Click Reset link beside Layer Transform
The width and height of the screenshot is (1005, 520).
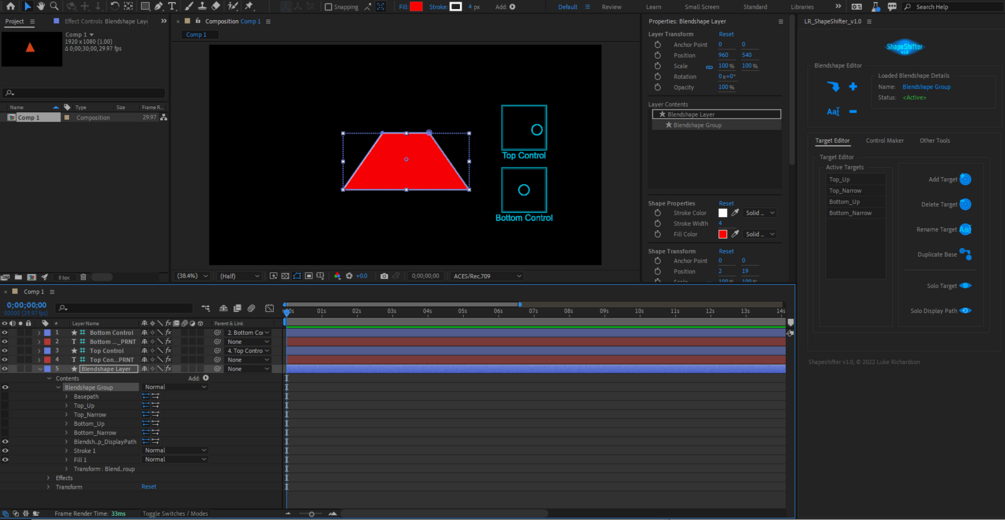pos(726,34)
